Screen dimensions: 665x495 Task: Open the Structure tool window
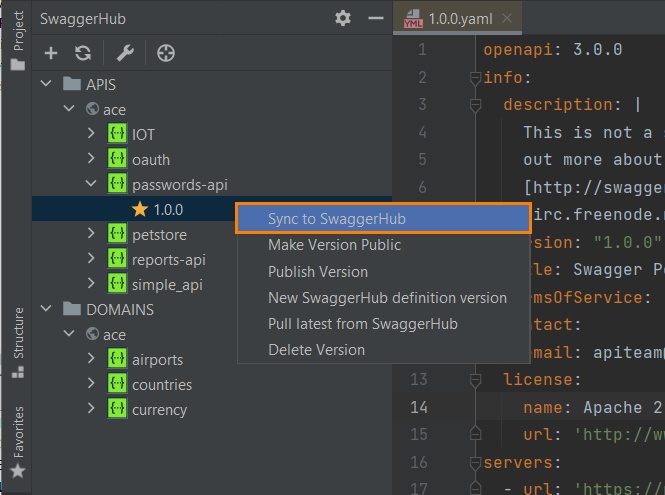[x=17, y=341]
